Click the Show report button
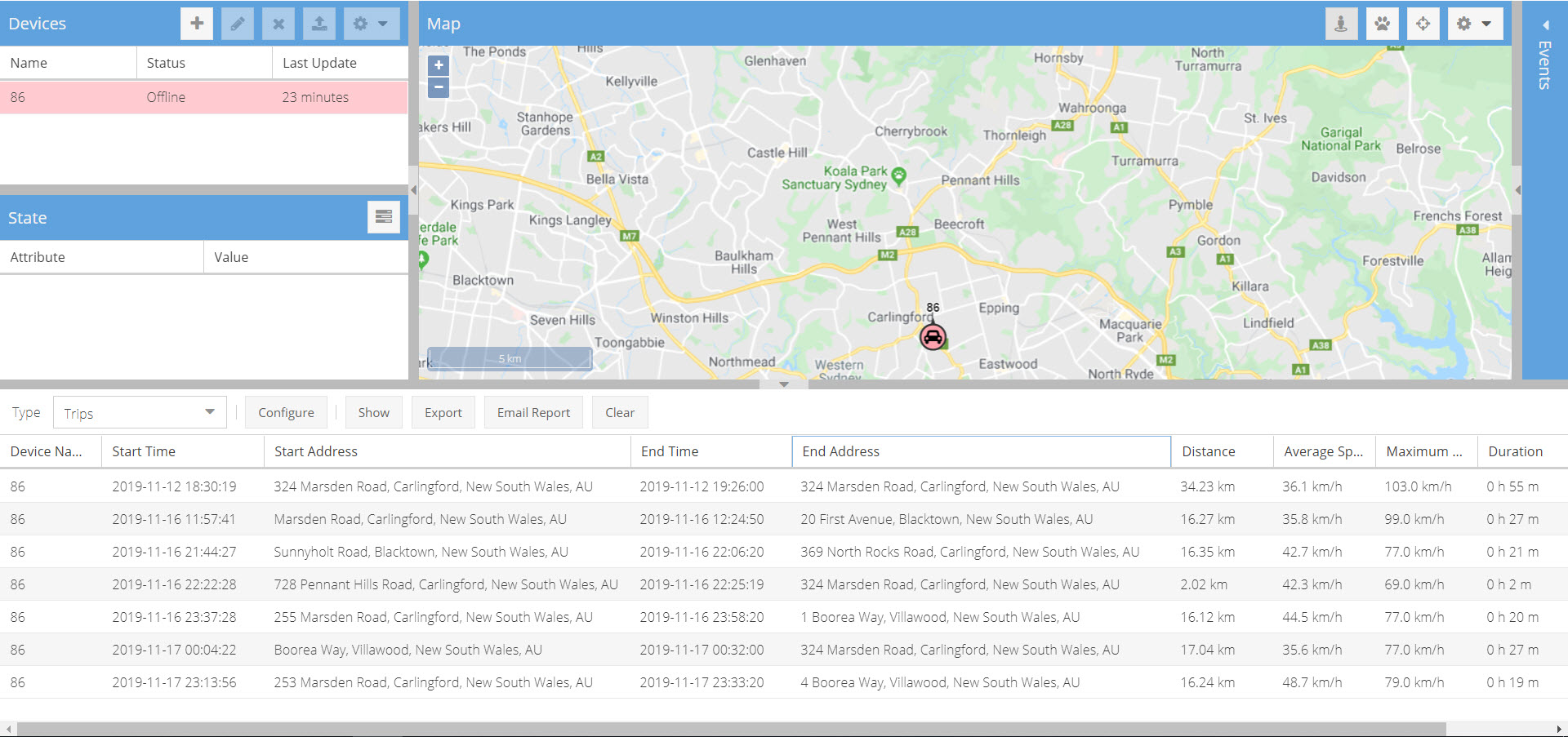 pos(373,412)
